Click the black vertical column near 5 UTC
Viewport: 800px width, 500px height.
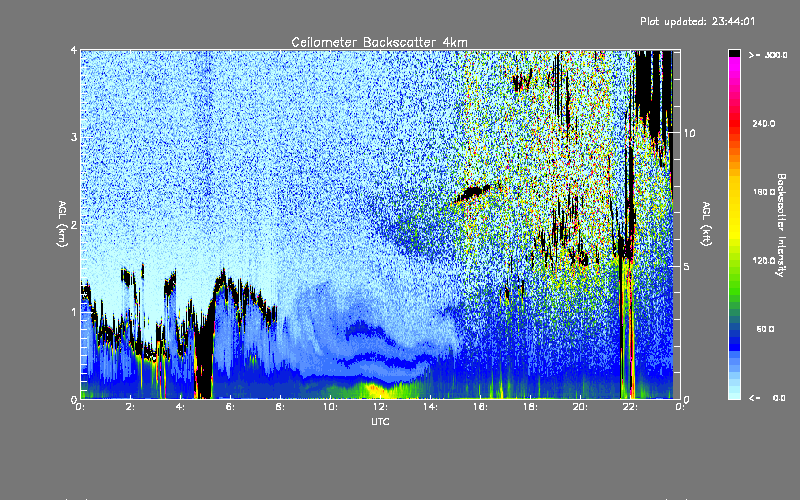pyautogui.click(x=204, y=362)
